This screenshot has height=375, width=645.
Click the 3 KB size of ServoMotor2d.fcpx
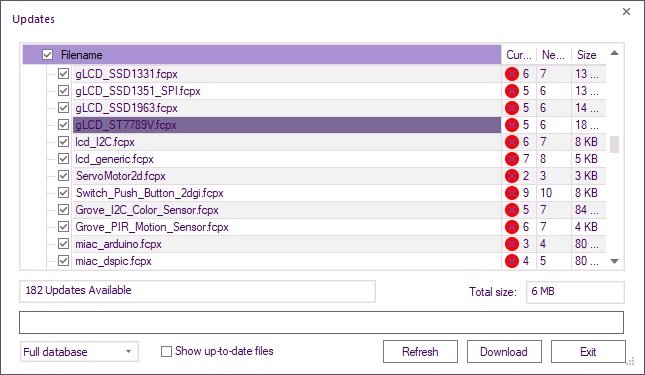pyautogui.click(x=586, y=176)
